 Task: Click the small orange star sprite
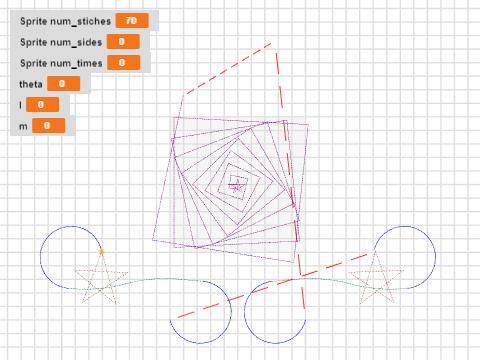click(x=102, y=252)
